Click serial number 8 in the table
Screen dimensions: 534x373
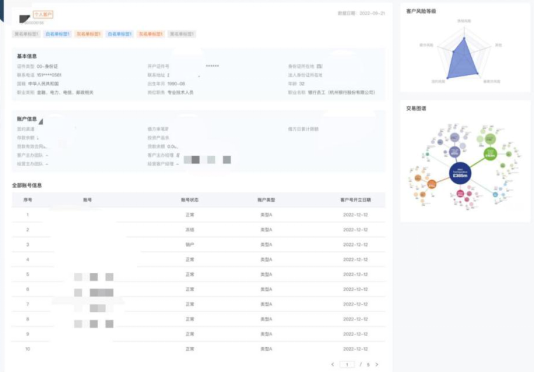pyautogui.click(x=28, y=319)
